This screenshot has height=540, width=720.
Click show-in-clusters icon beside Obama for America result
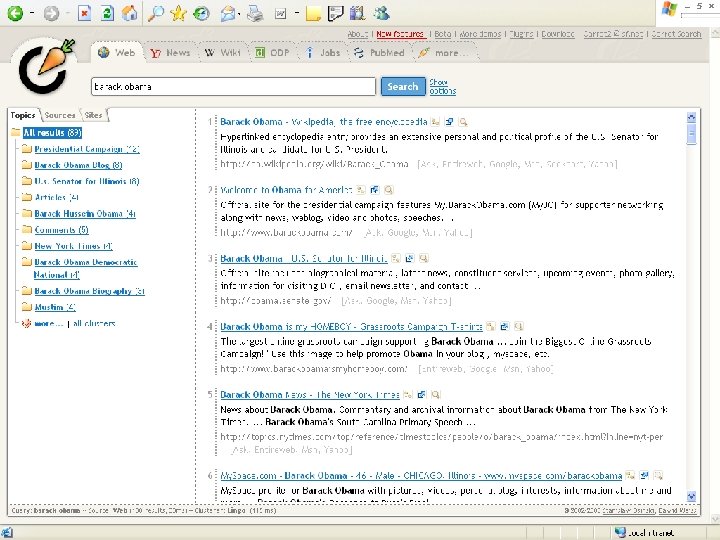point(360,189)
